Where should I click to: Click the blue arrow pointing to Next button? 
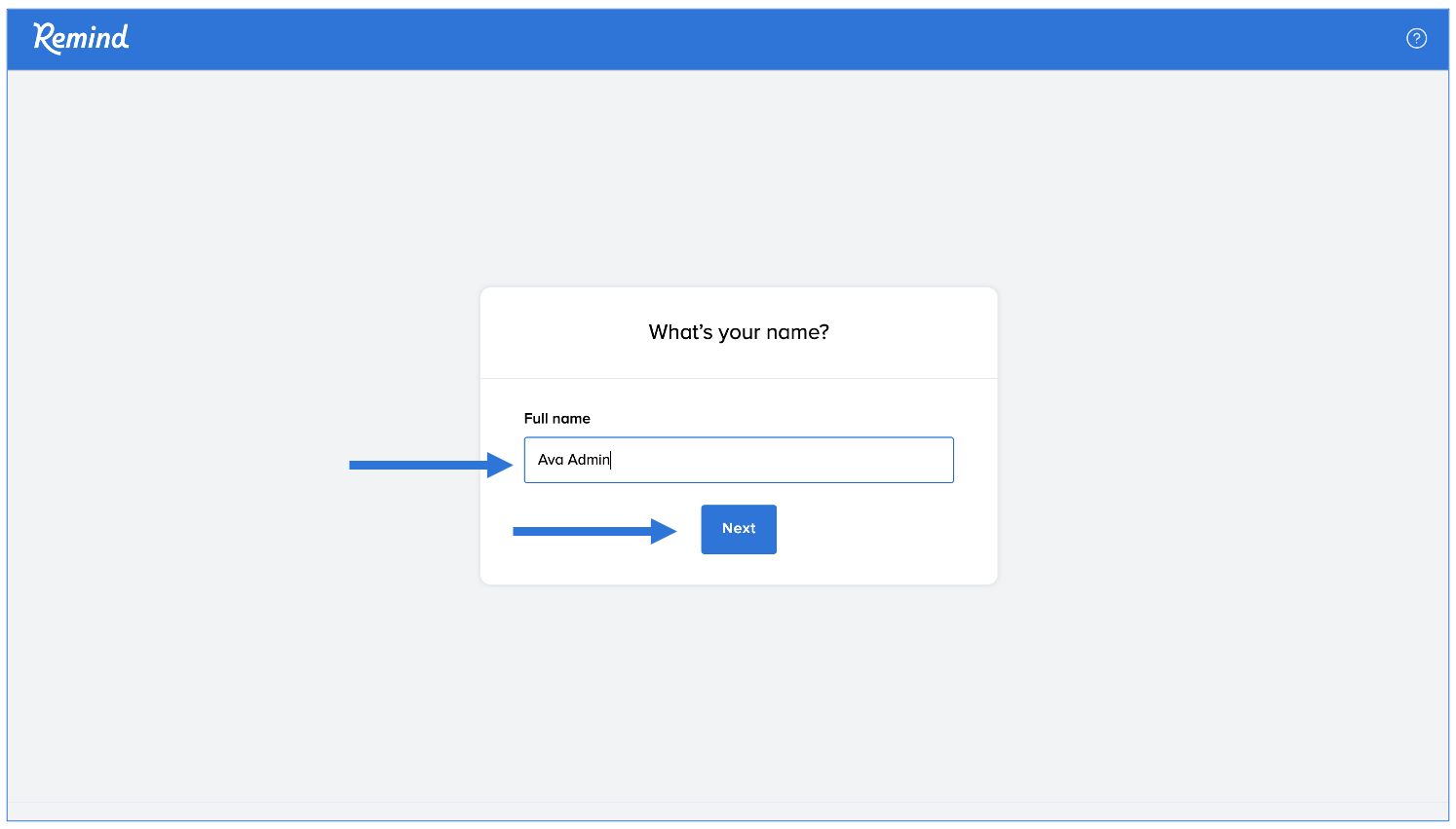pos(594,531)
